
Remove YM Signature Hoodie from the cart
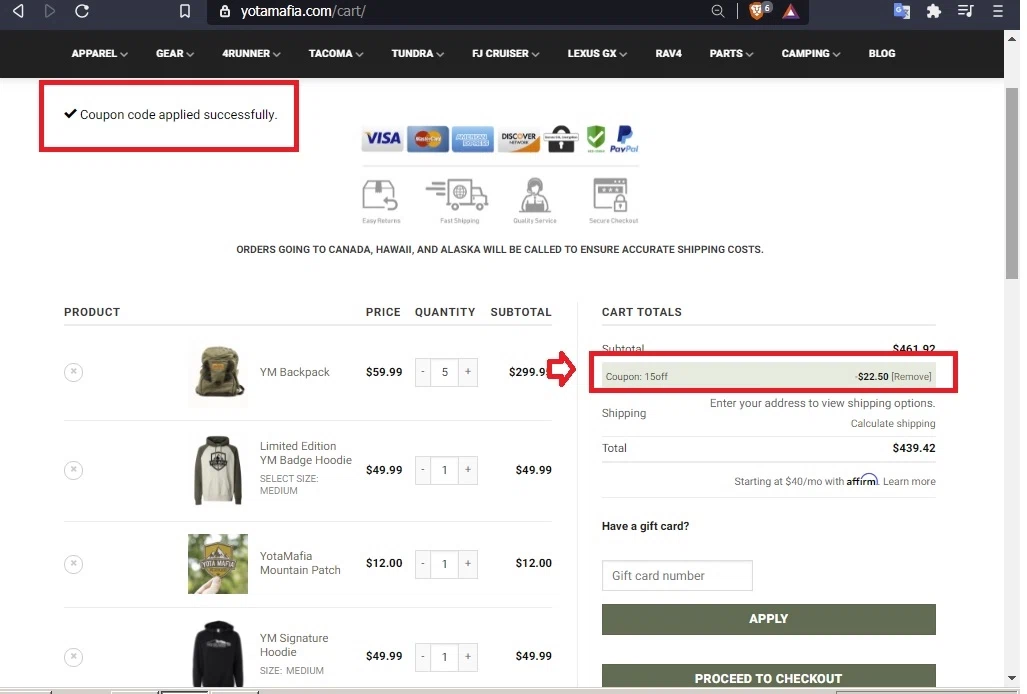coord(73,657)
